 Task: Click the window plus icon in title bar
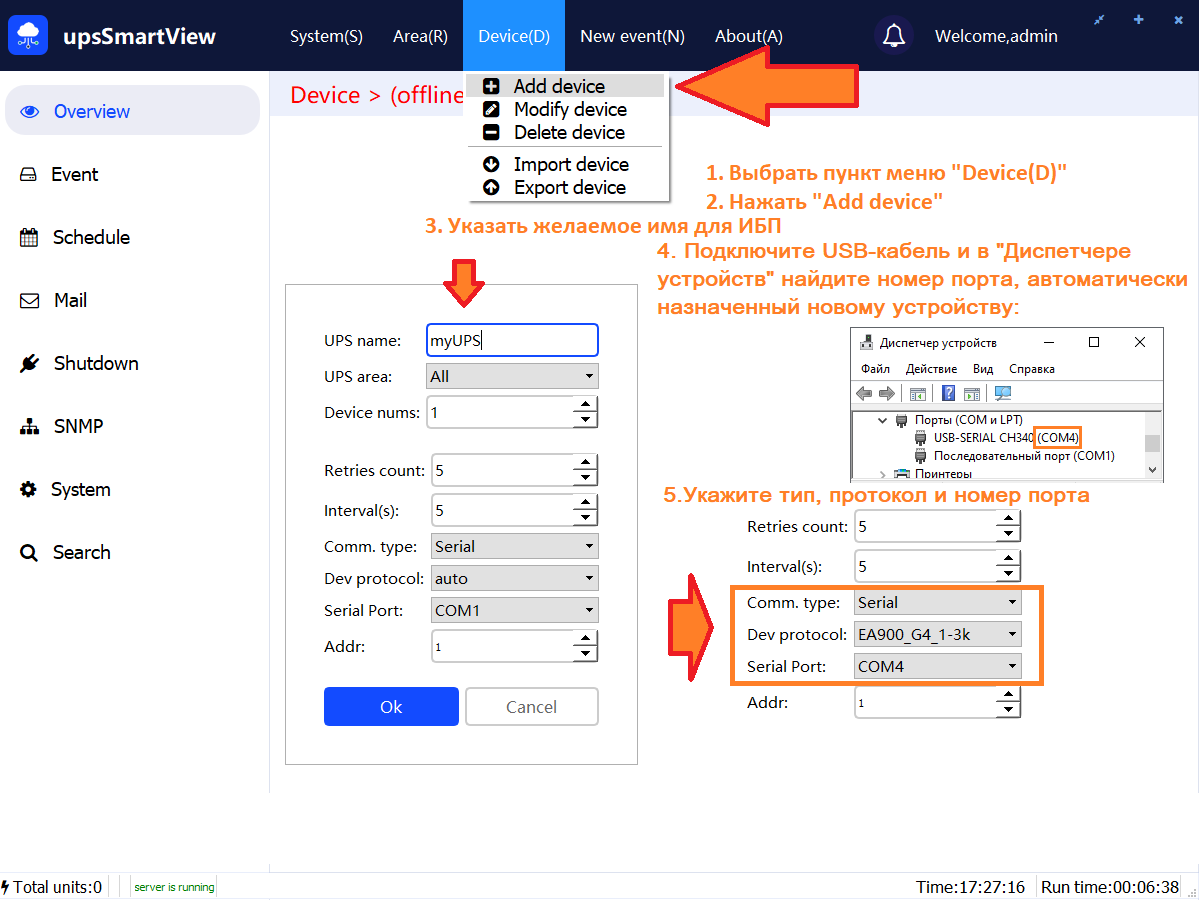1139,20
